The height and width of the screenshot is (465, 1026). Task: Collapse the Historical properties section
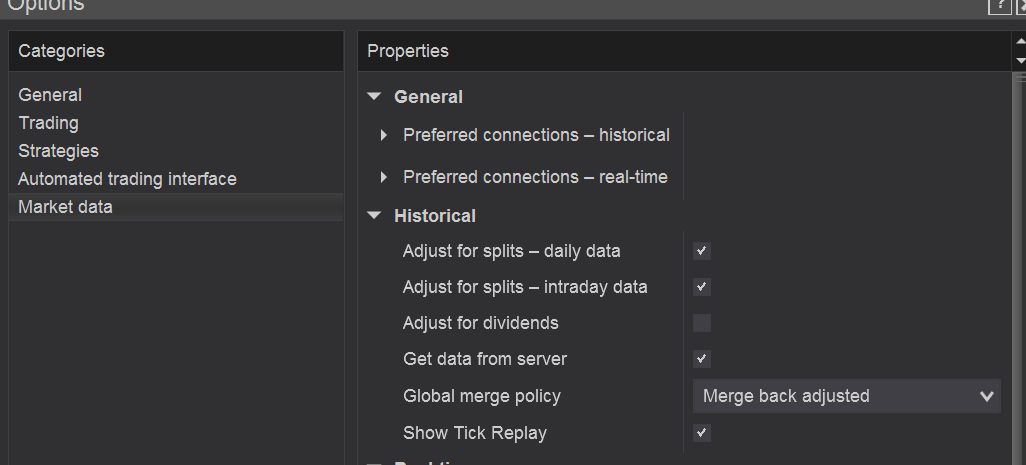tap(375, 215)
